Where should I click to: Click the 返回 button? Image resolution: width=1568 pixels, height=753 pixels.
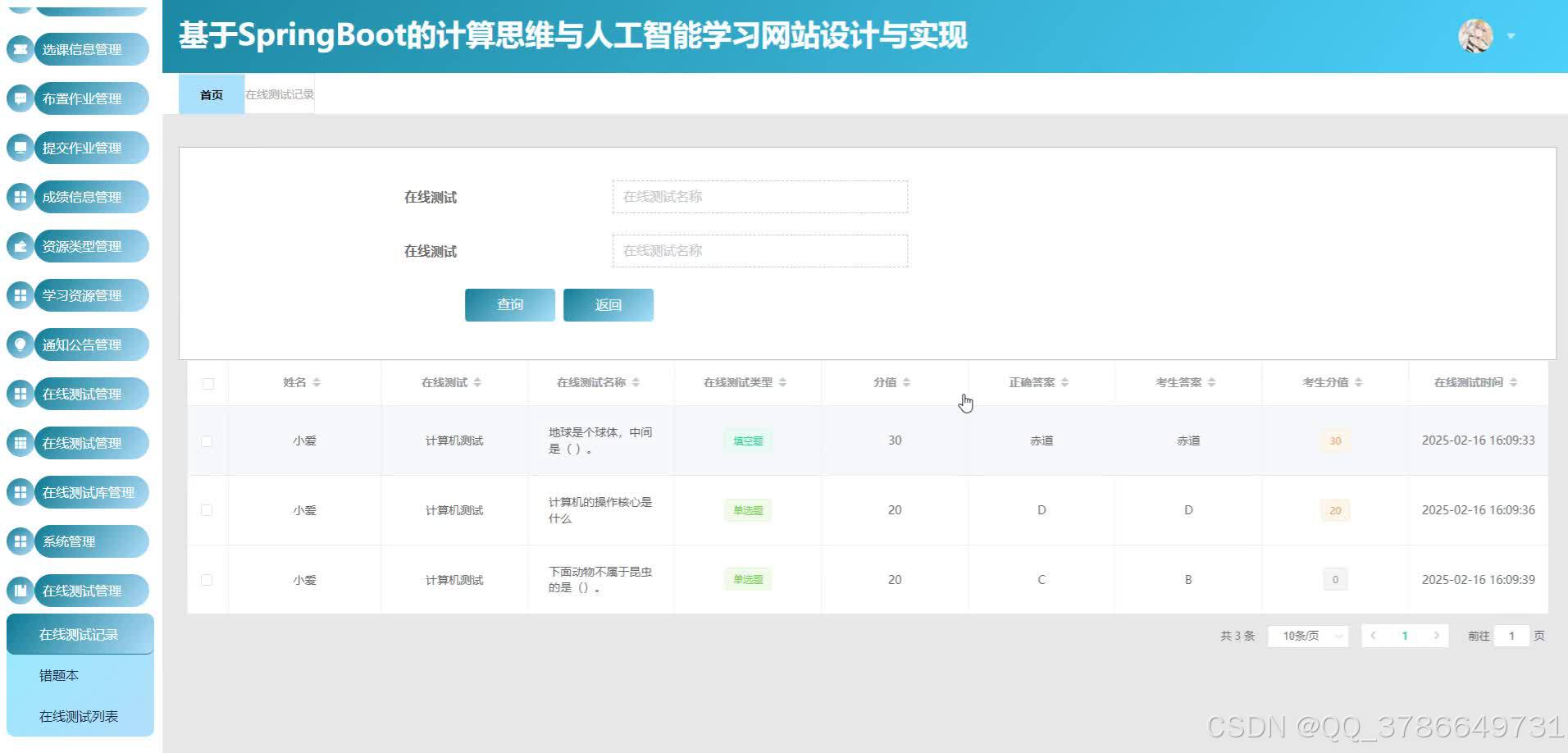coord(609,304)
